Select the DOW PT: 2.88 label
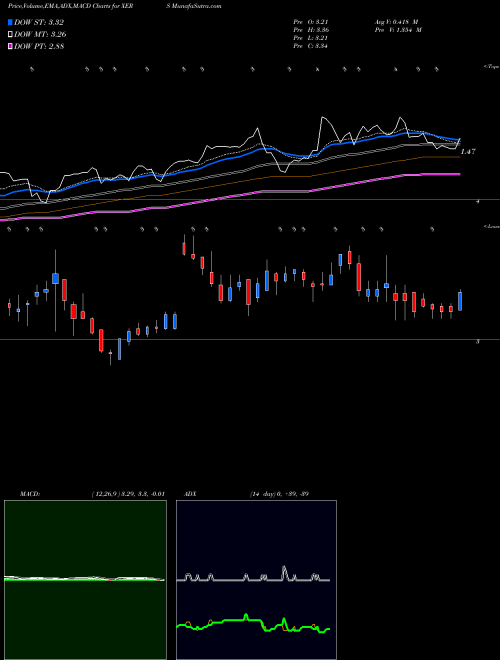 [x=39, y=46]
